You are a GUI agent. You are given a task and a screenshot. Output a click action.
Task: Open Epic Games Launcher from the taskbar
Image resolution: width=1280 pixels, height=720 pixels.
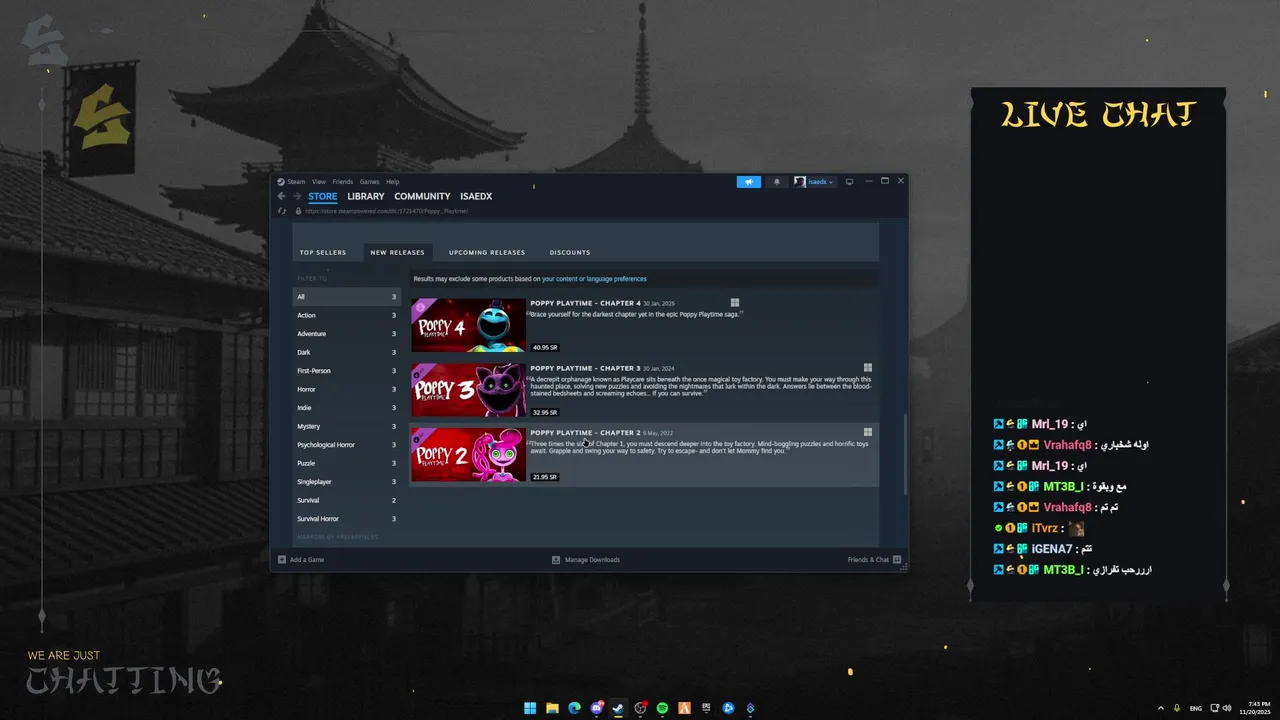(706, 708)
